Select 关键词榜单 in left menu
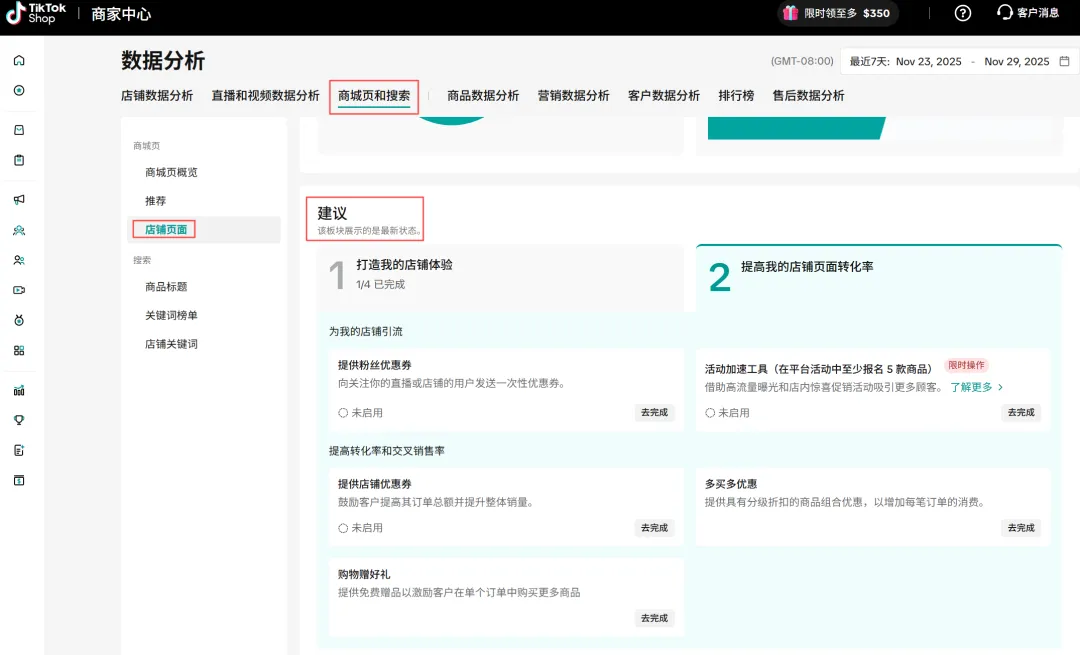The width and height of the screenshot is (1080, 655). click(171, 315)
